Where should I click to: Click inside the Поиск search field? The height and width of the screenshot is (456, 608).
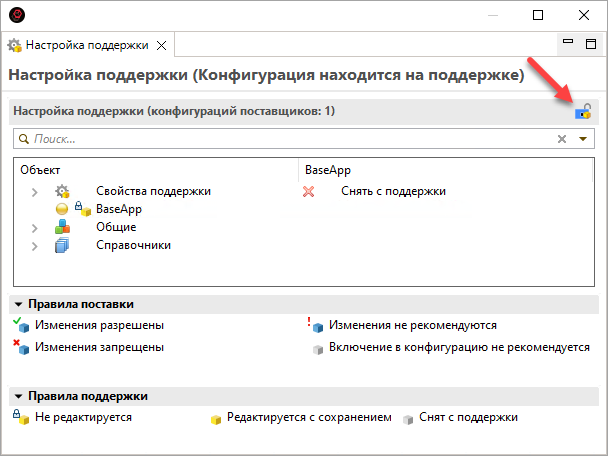click(290, 139)
